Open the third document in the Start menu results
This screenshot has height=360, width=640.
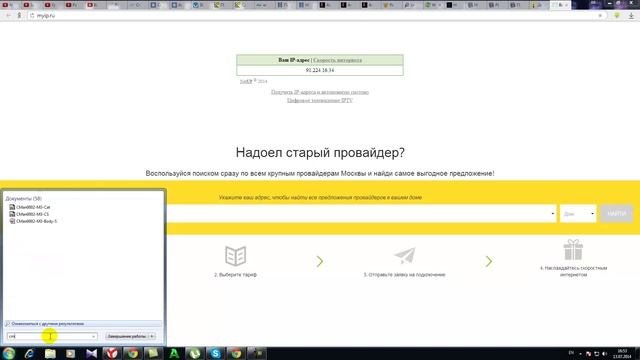[x=33, y=221]
